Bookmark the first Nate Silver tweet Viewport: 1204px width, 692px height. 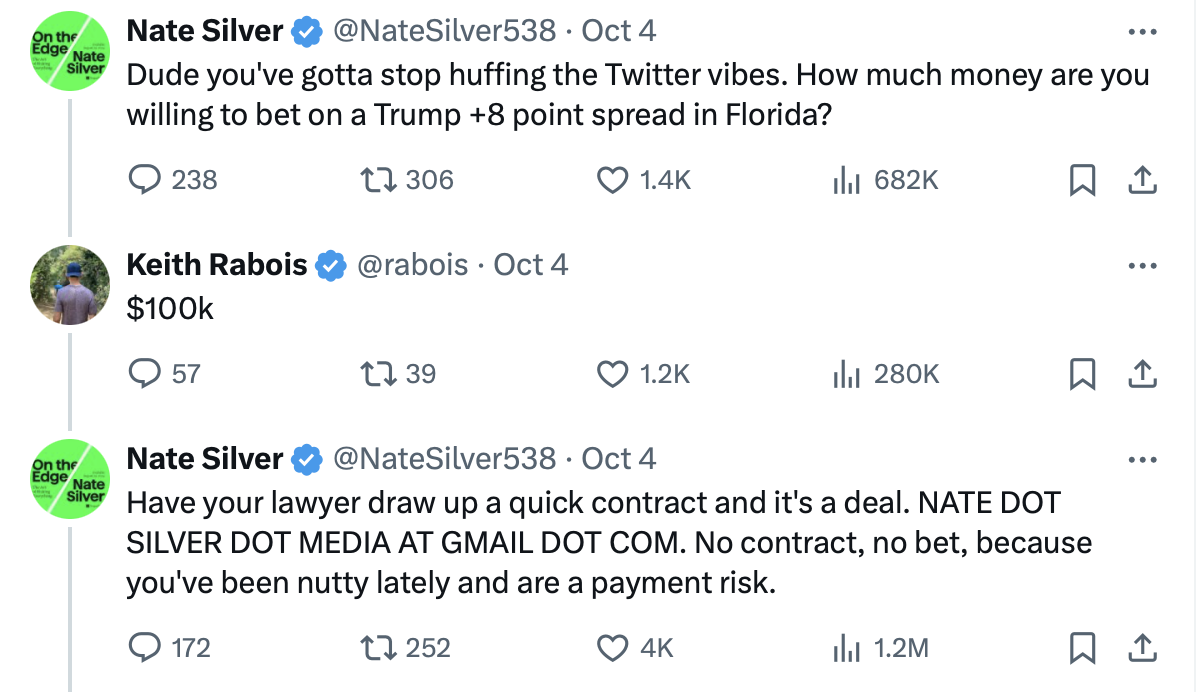[1081, 180]
